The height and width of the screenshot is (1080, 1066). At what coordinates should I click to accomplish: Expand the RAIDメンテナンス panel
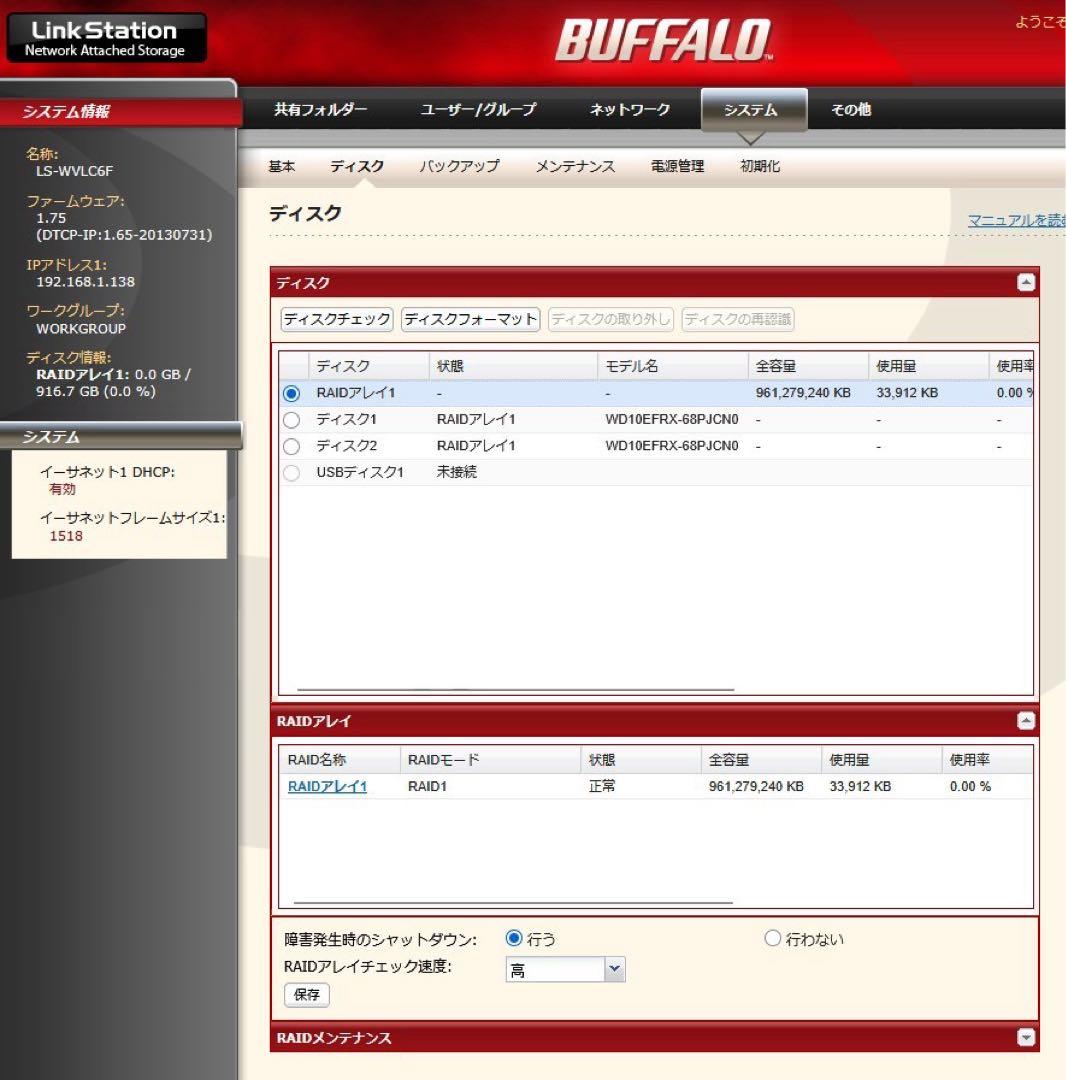1026,1037
